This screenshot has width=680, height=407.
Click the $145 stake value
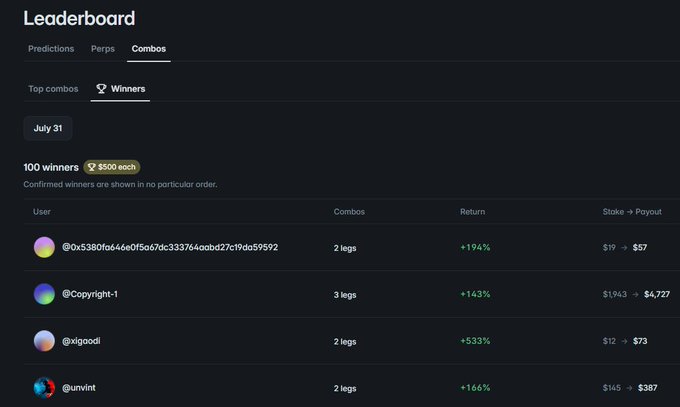[611, 388]
